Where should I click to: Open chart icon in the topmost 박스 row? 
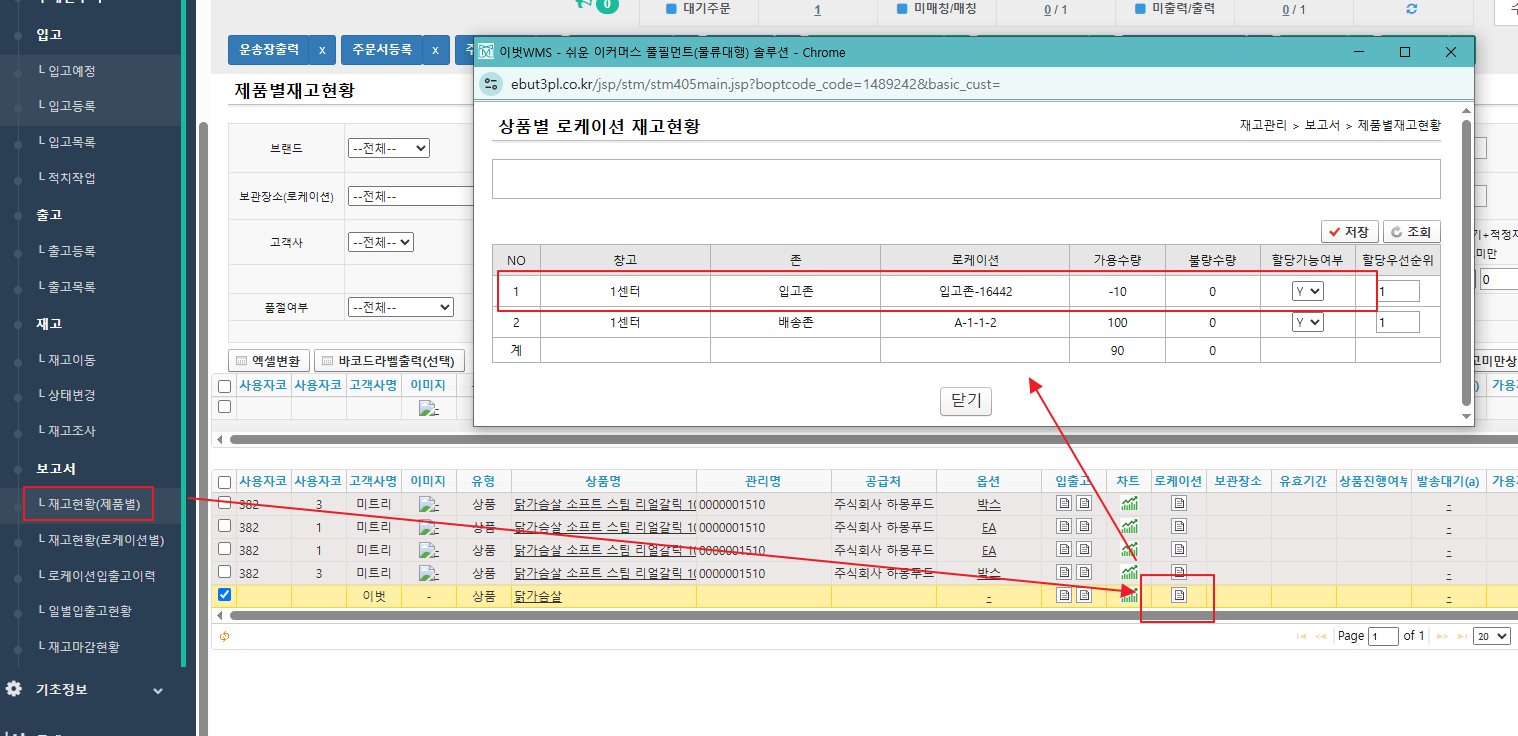[x=1130, y=503]
